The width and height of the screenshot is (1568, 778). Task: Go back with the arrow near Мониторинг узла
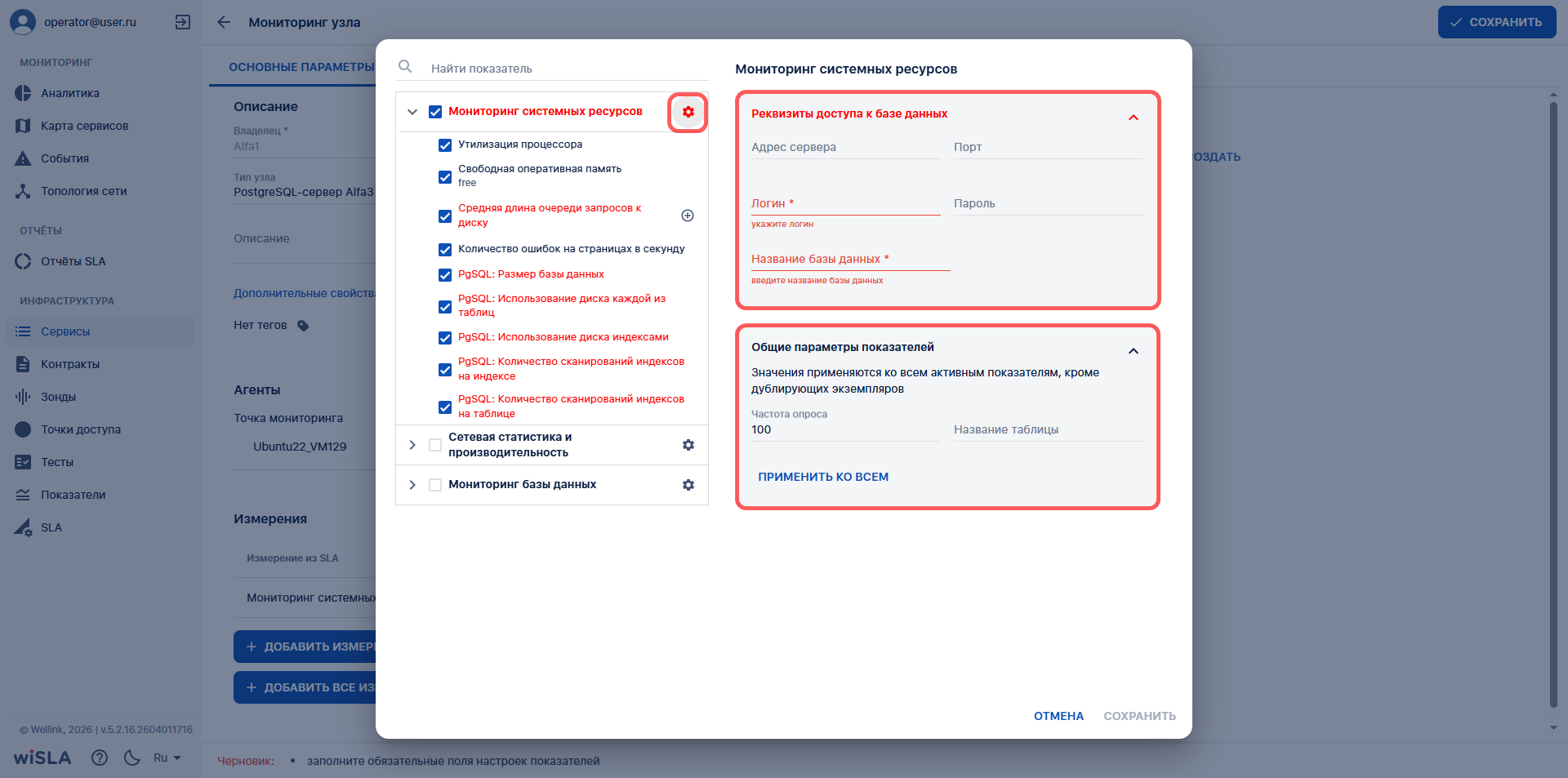224,22
